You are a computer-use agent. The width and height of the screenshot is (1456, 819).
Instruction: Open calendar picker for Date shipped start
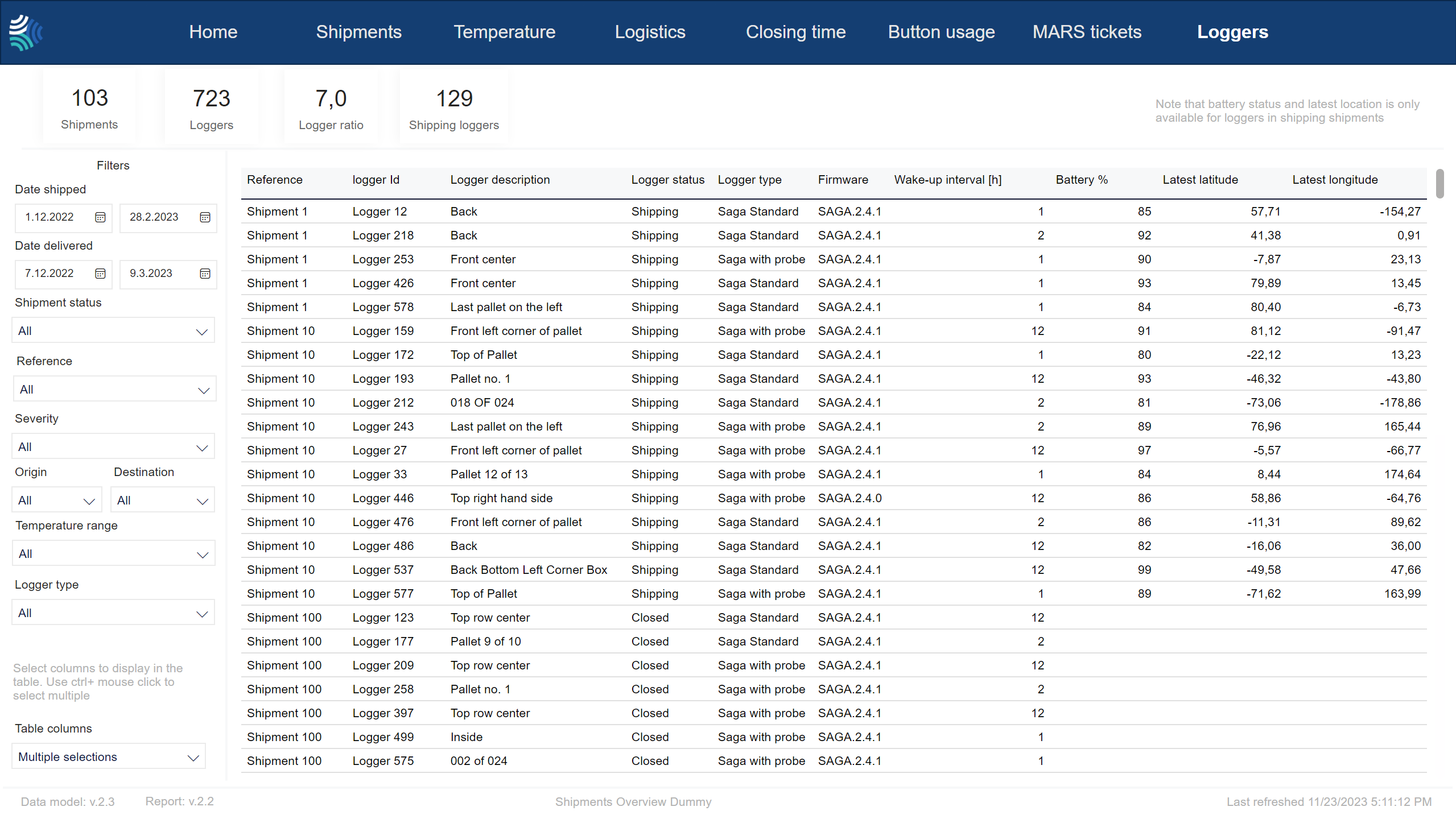(100, 217)
